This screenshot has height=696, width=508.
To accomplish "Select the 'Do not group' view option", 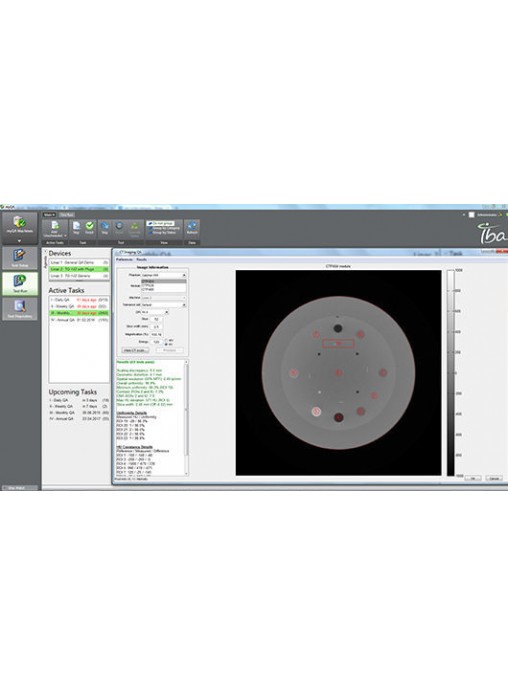I will tap(160, 223).
